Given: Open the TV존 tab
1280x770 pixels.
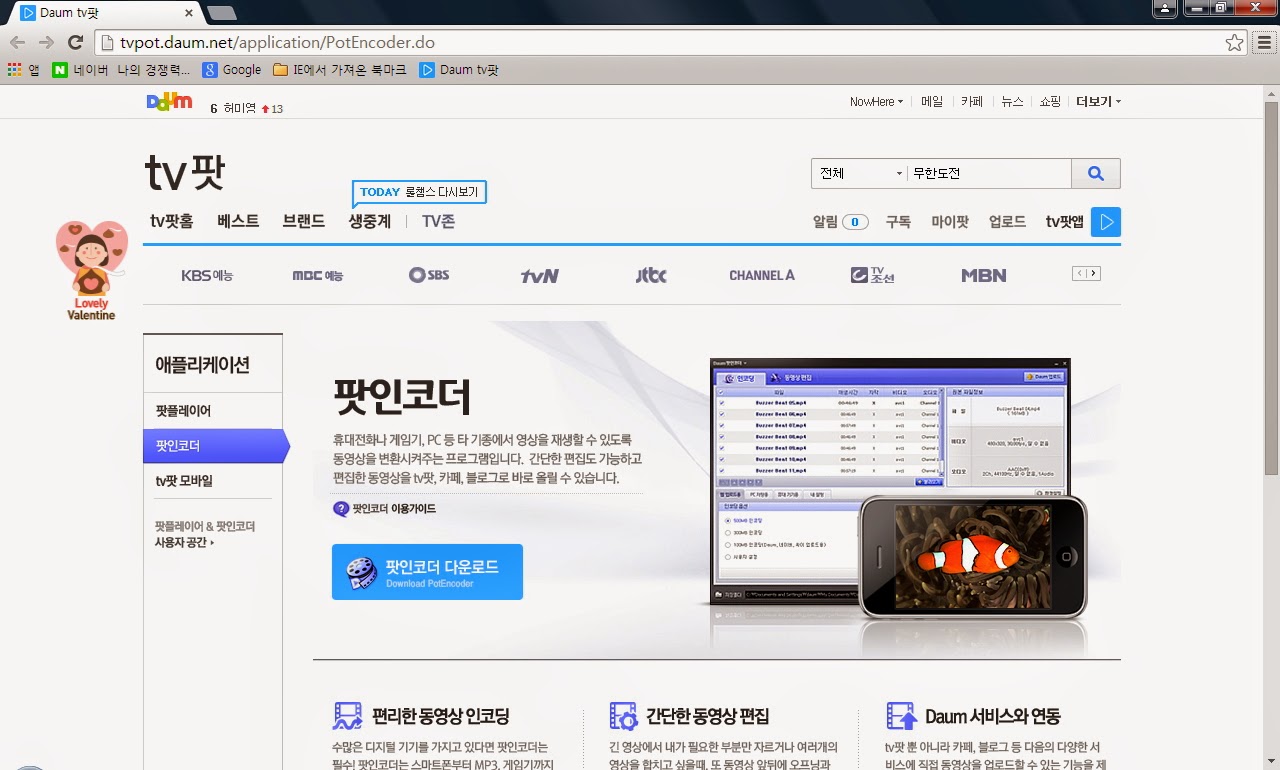Looking at the screenshot, I should 438,222.
